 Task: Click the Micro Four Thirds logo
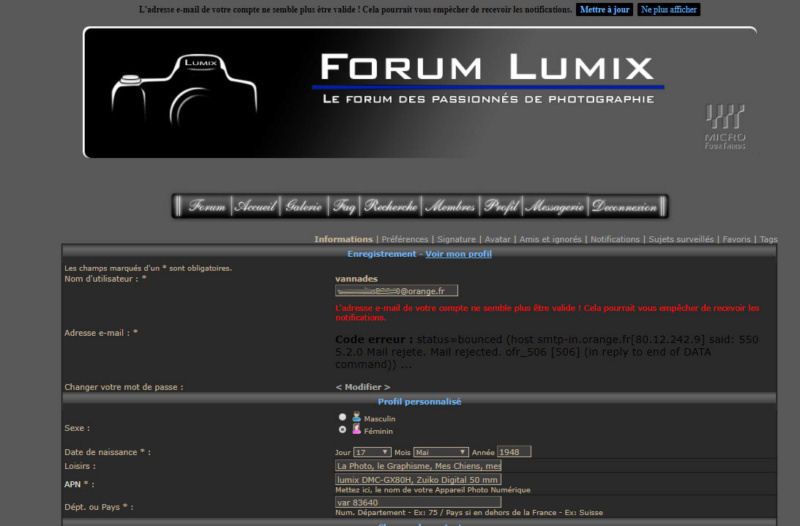725,127
